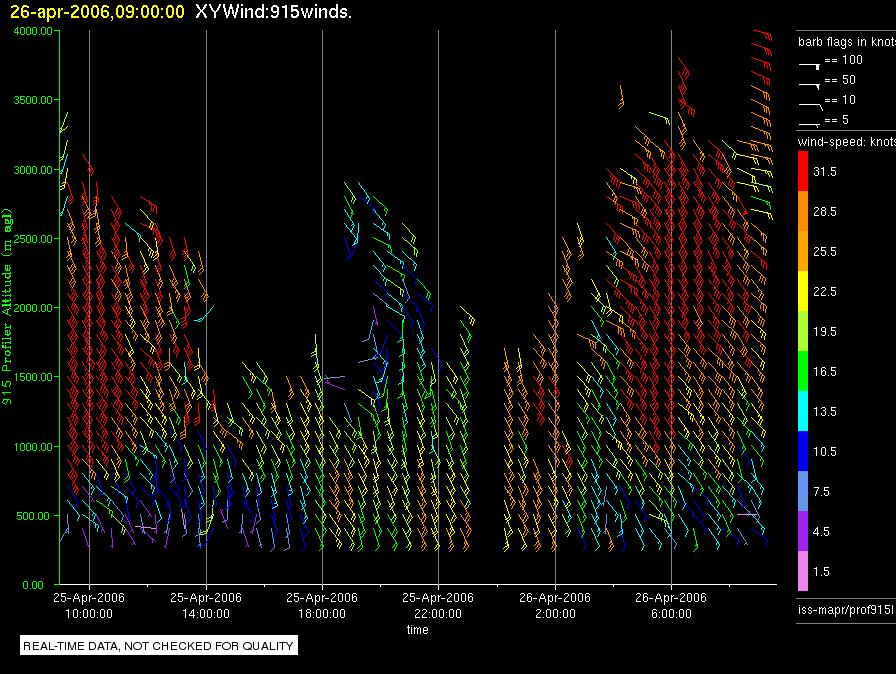
Task: Choose the cyan 13.5 knots legend color
Action: [804, 411]
